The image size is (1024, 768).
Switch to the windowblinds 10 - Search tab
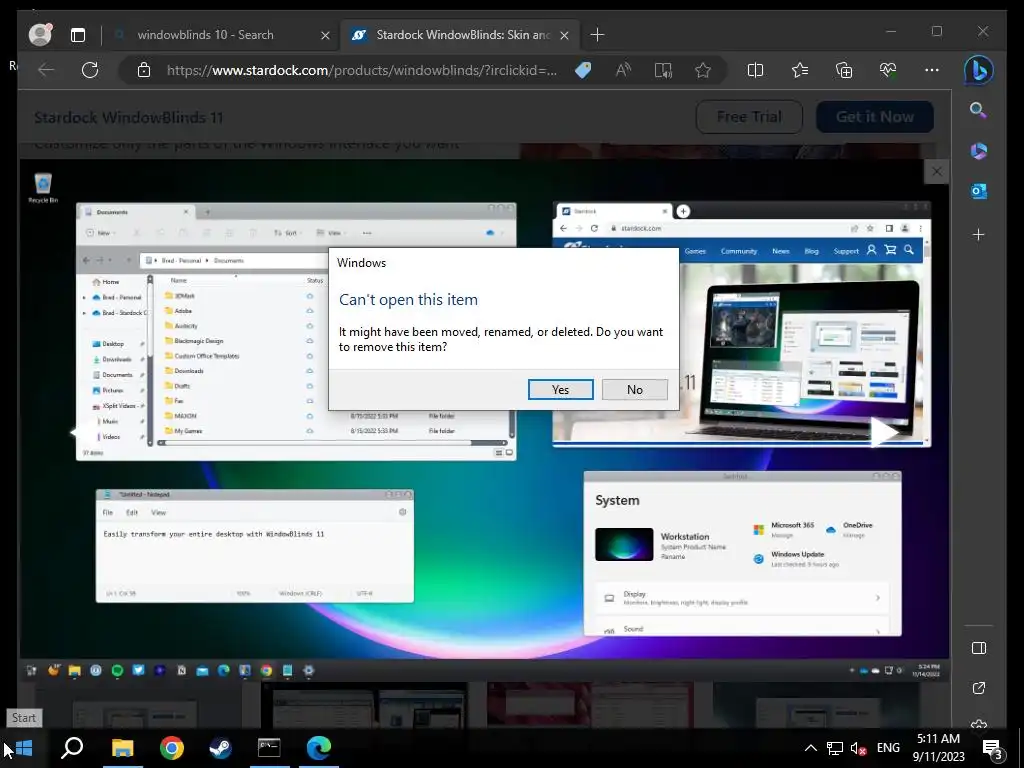point(205,35)
